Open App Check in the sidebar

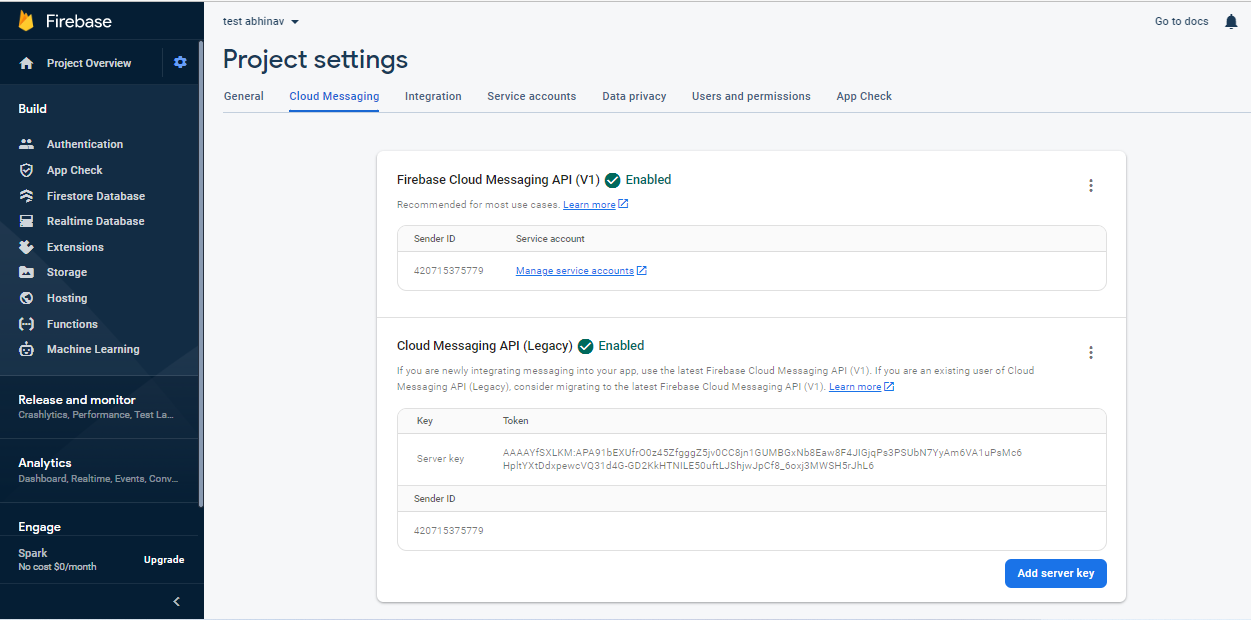(75, 170)
